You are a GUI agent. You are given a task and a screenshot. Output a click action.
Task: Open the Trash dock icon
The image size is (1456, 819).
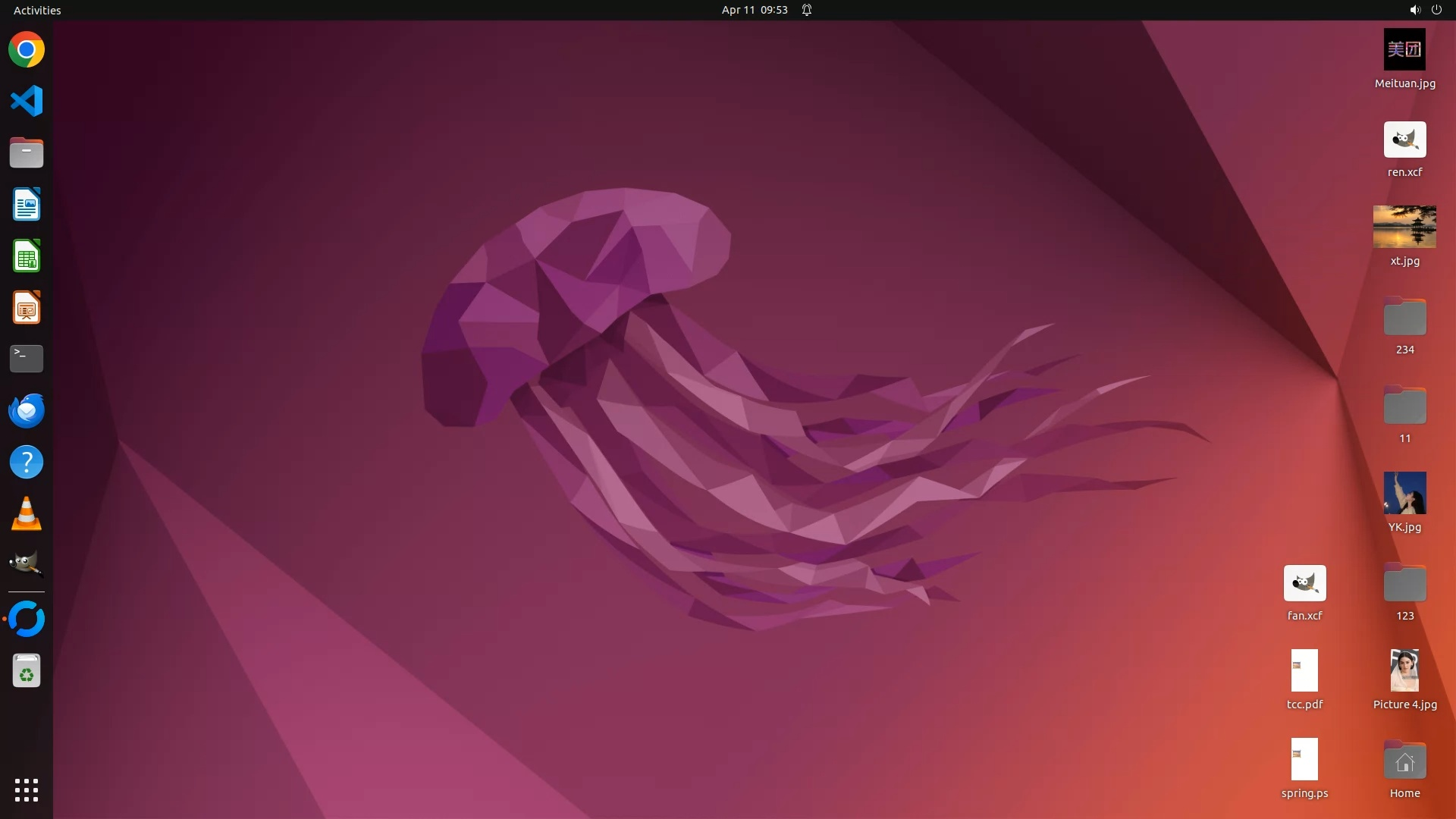tap(27, 671)
